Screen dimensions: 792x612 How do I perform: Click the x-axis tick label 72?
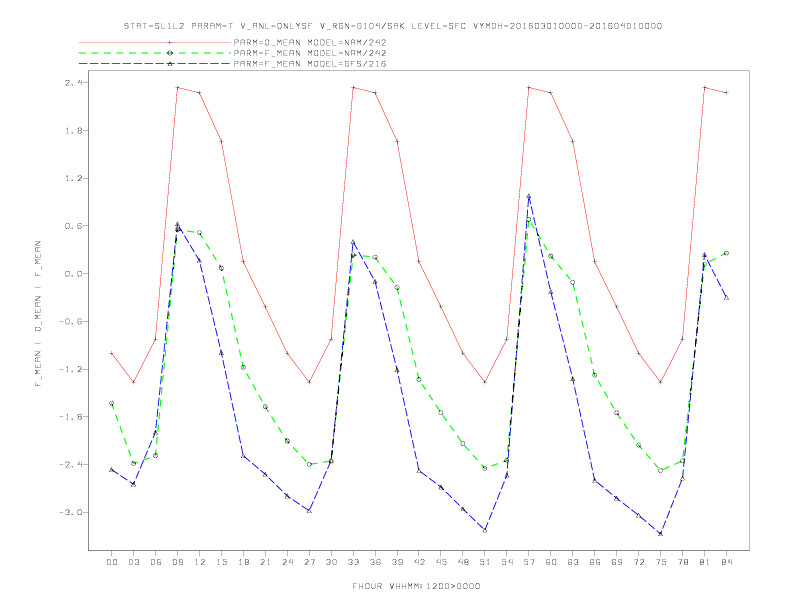tap(638, 562)
